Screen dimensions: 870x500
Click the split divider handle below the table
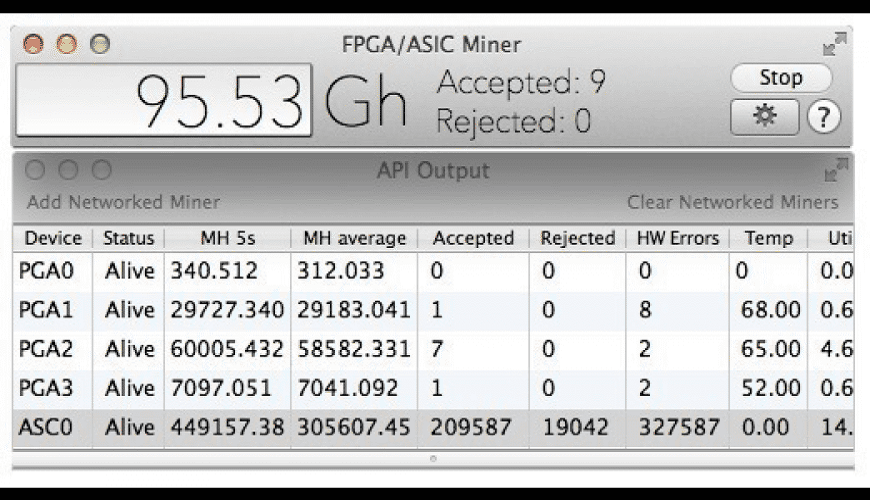432,459
